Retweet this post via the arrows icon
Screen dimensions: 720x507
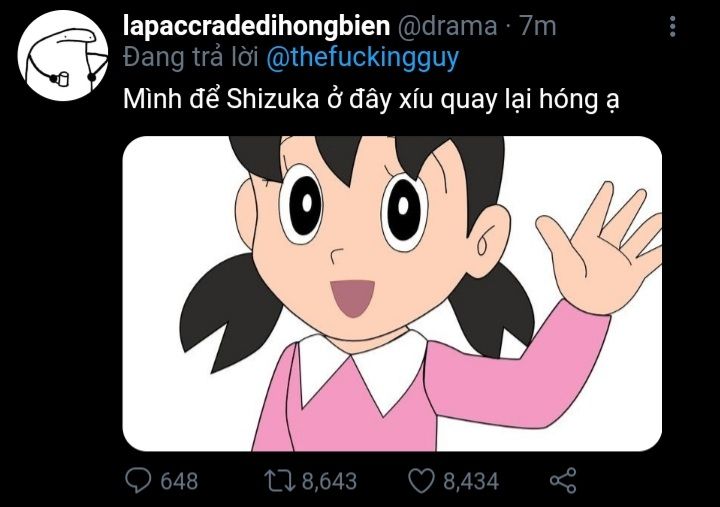click(x=281, y=480)
